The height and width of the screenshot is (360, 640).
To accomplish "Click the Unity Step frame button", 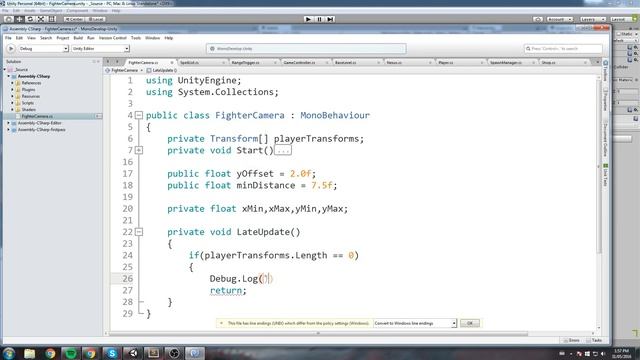I will [x=331, y=19].
